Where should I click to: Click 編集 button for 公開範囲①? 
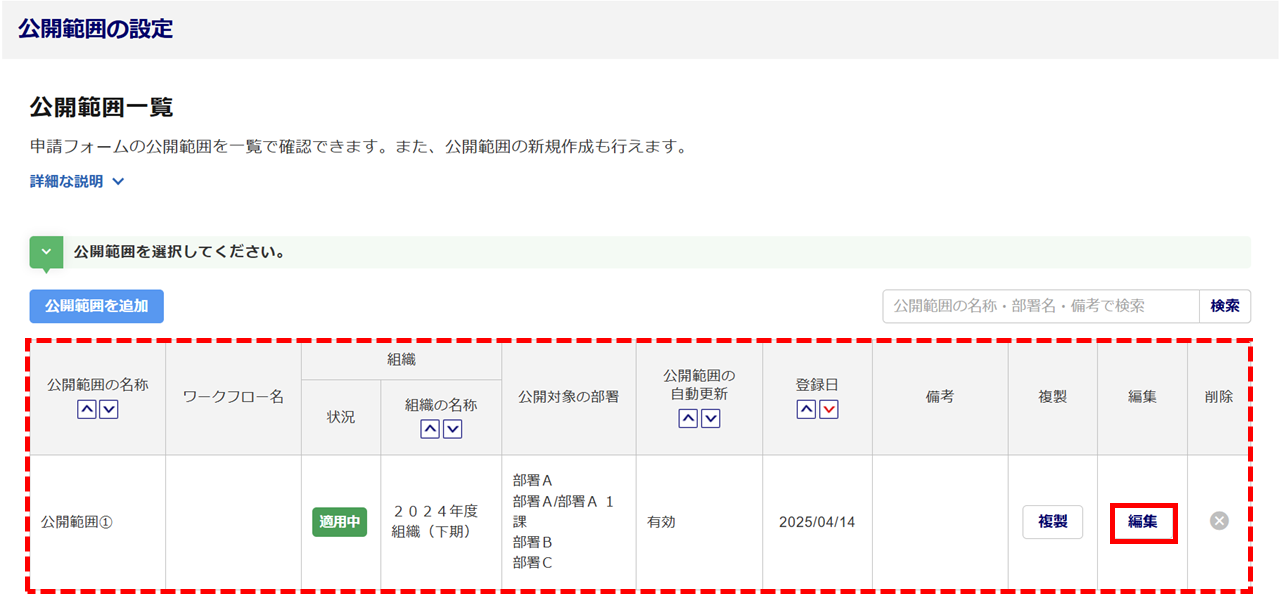coord(1142,522)
